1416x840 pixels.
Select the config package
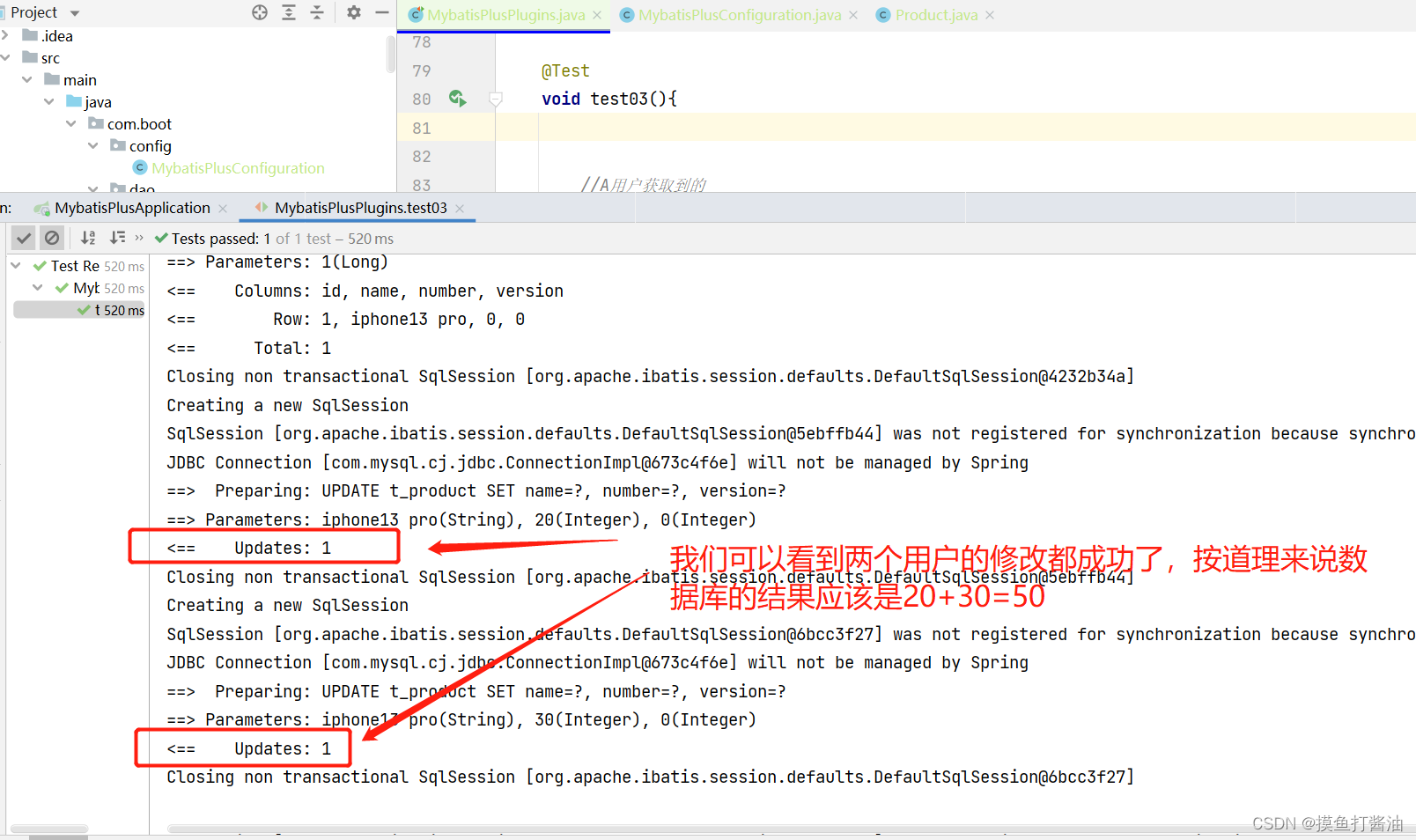141,146
